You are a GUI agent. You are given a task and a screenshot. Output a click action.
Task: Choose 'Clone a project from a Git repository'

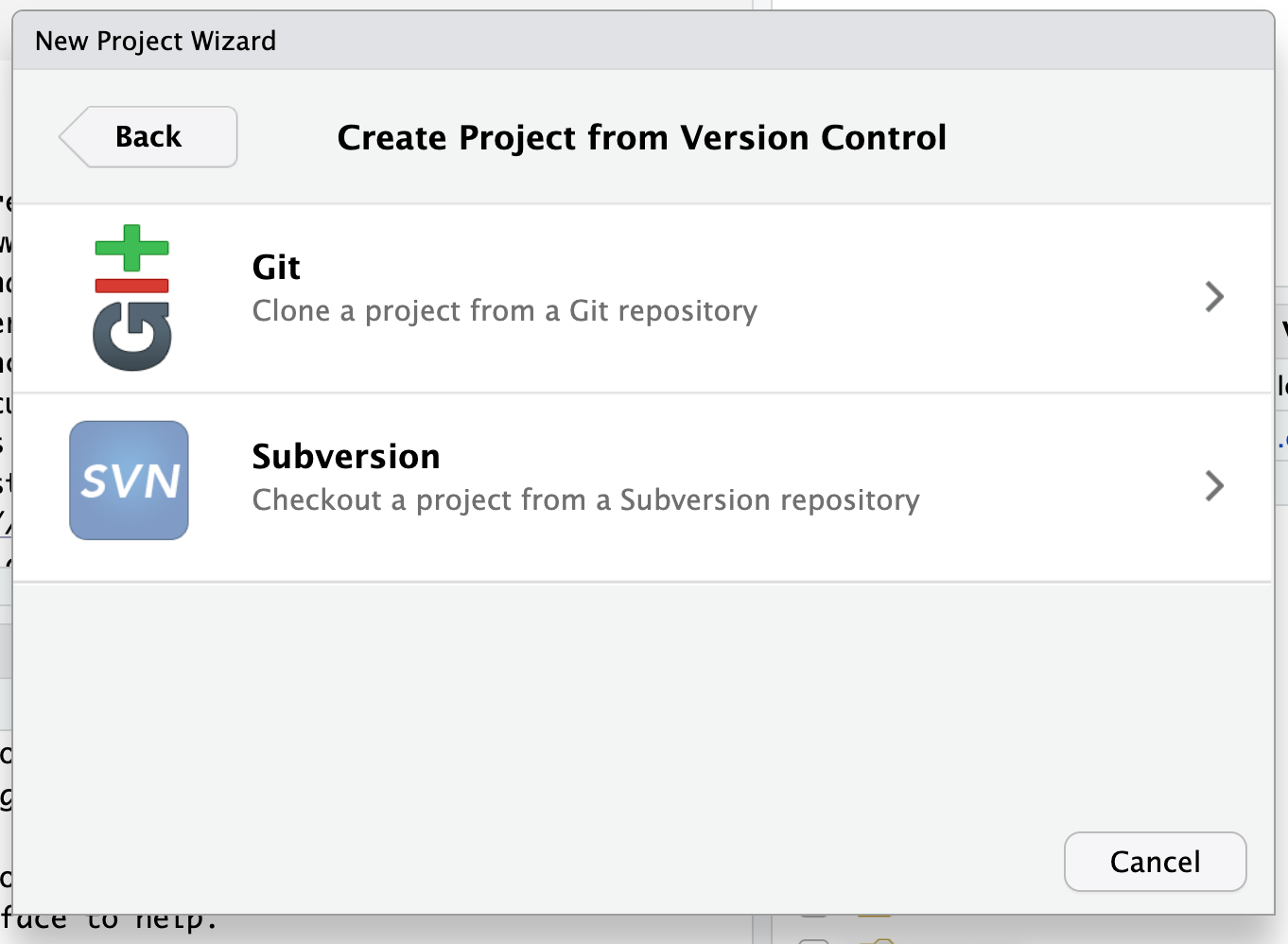[x=505, y=311]
